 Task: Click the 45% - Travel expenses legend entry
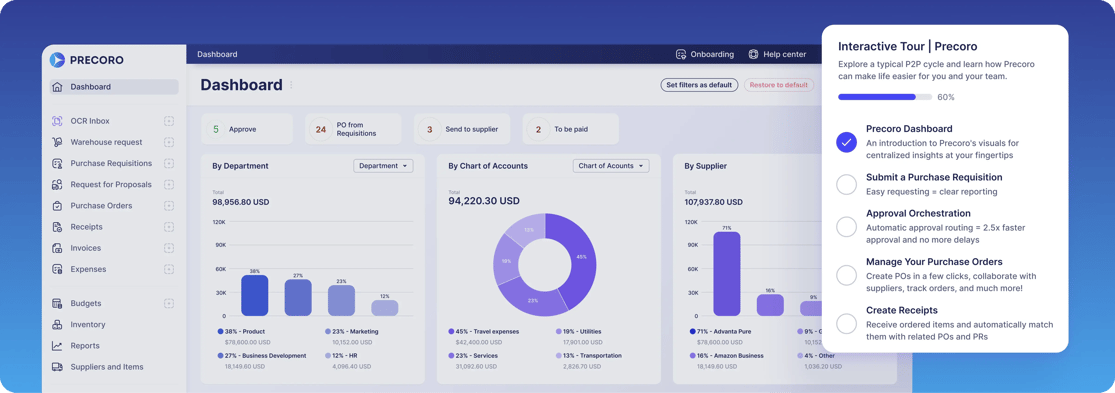coord(484,331)
